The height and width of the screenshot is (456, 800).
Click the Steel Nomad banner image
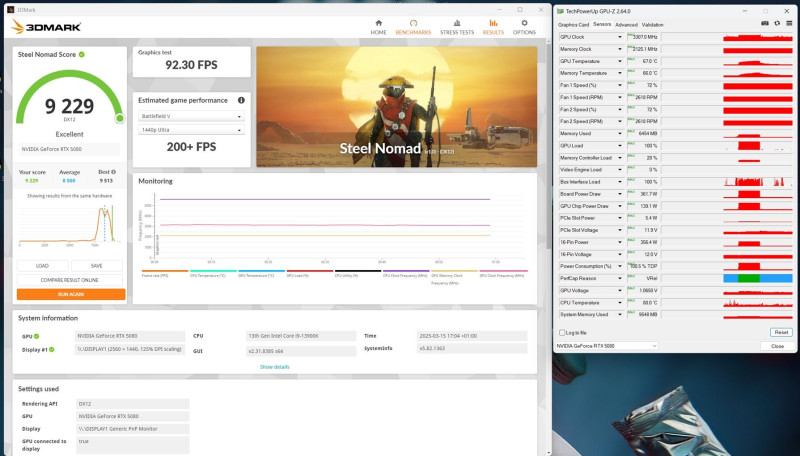[396, 107]
